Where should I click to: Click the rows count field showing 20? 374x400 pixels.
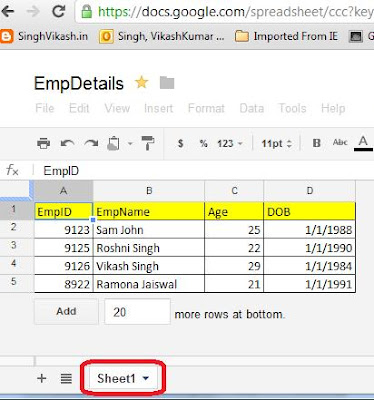(x=137, y=312)
